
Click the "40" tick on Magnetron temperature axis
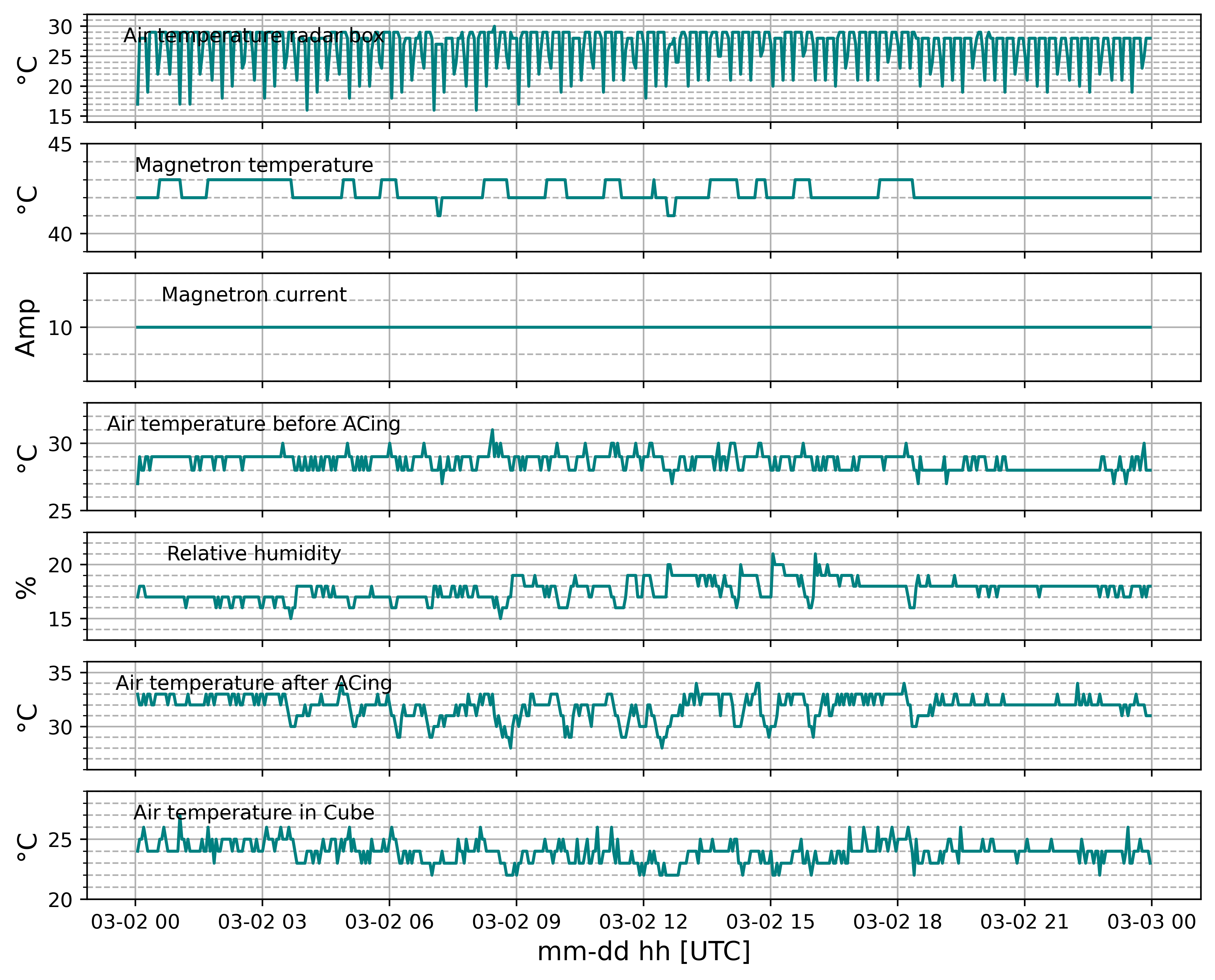pos(60,234)
